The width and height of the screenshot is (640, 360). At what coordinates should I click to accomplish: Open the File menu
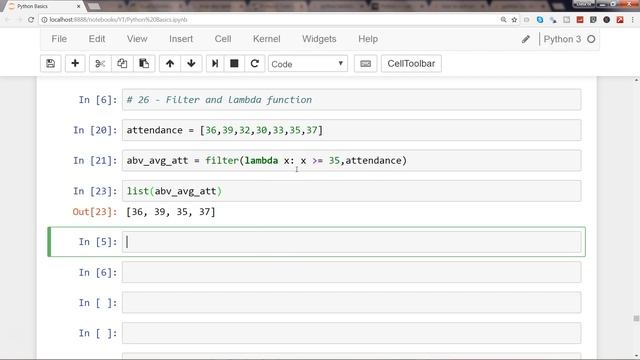point(59,39)
